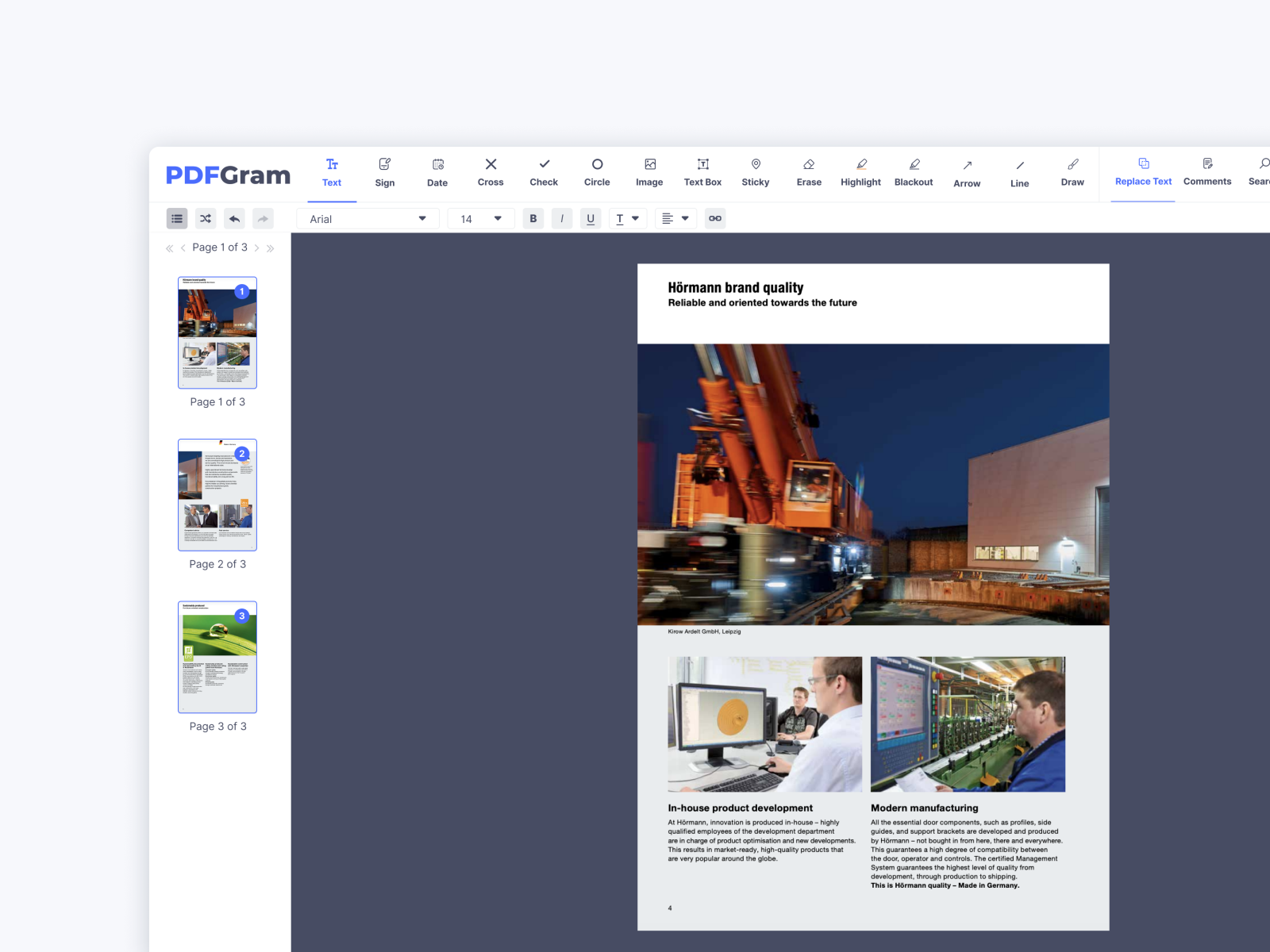Open the font size 14 dropdown
Viewport: 1270px width, 952px height.
click(x=481, y=219)
